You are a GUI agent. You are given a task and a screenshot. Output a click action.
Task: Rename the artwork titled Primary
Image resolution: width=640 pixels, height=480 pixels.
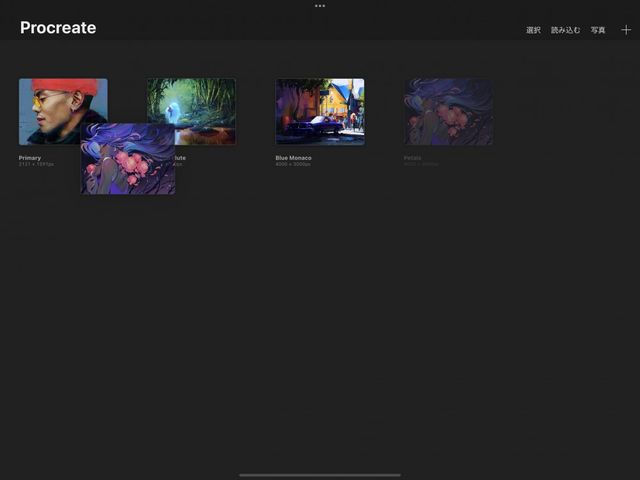click(x=30, y=158)
